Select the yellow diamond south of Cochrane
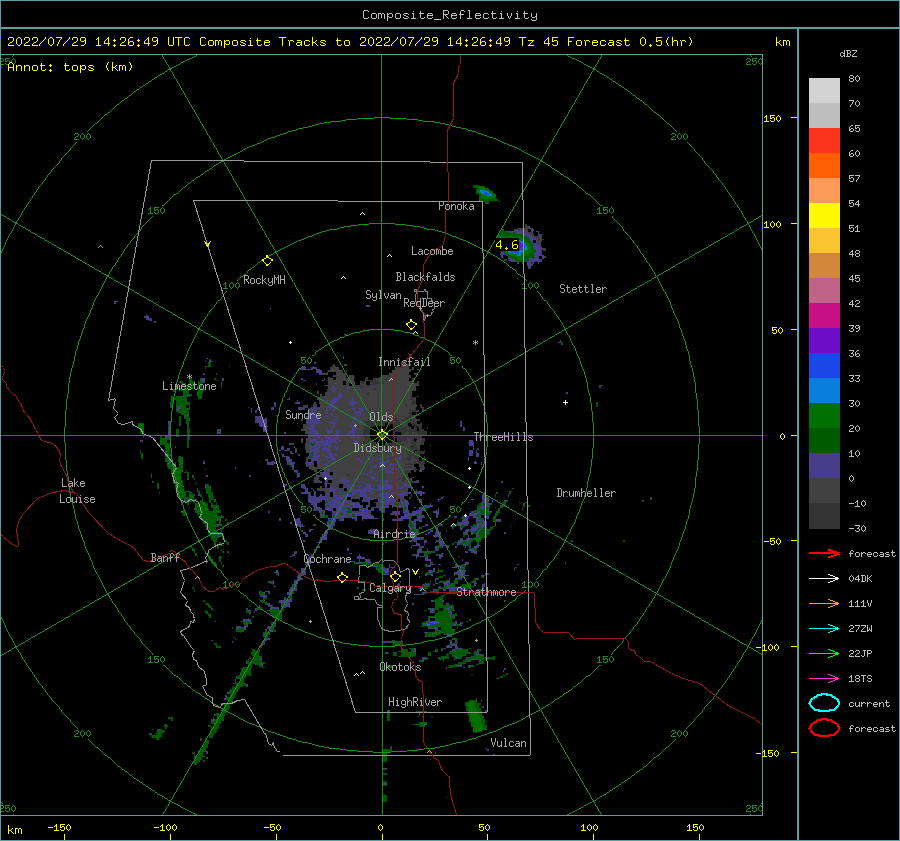This screenshot has height=841, width=900. click(x=343, y=577)
